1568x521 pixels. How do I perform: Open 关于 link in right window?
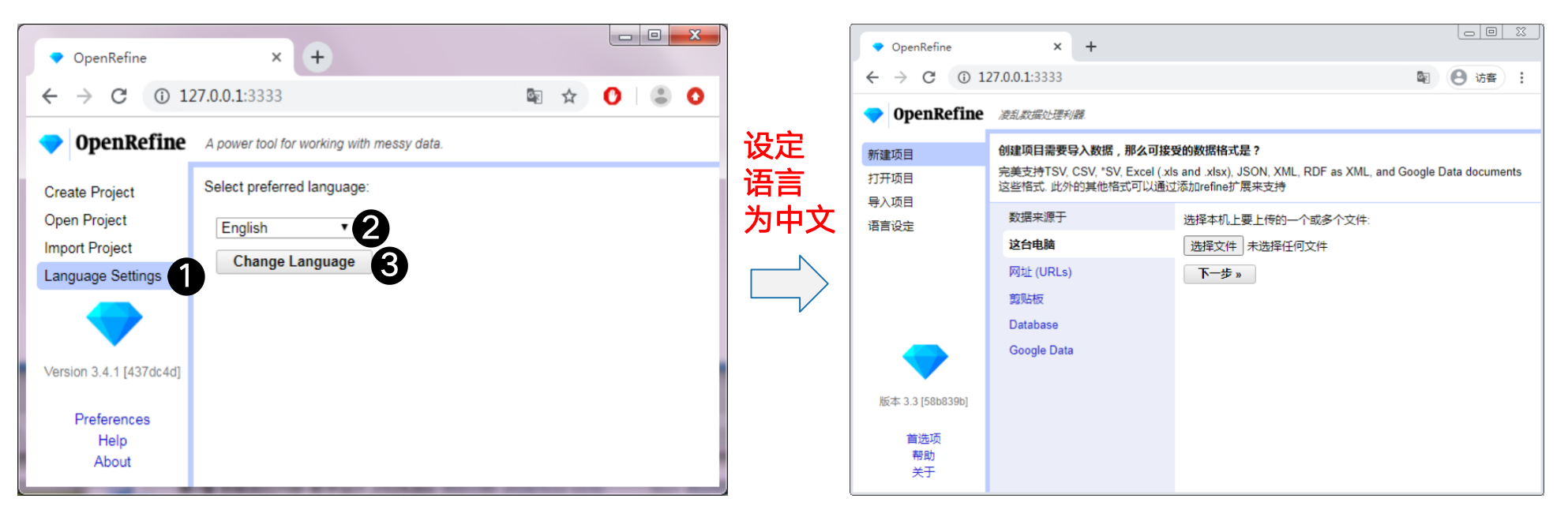(x=923, y=472)
